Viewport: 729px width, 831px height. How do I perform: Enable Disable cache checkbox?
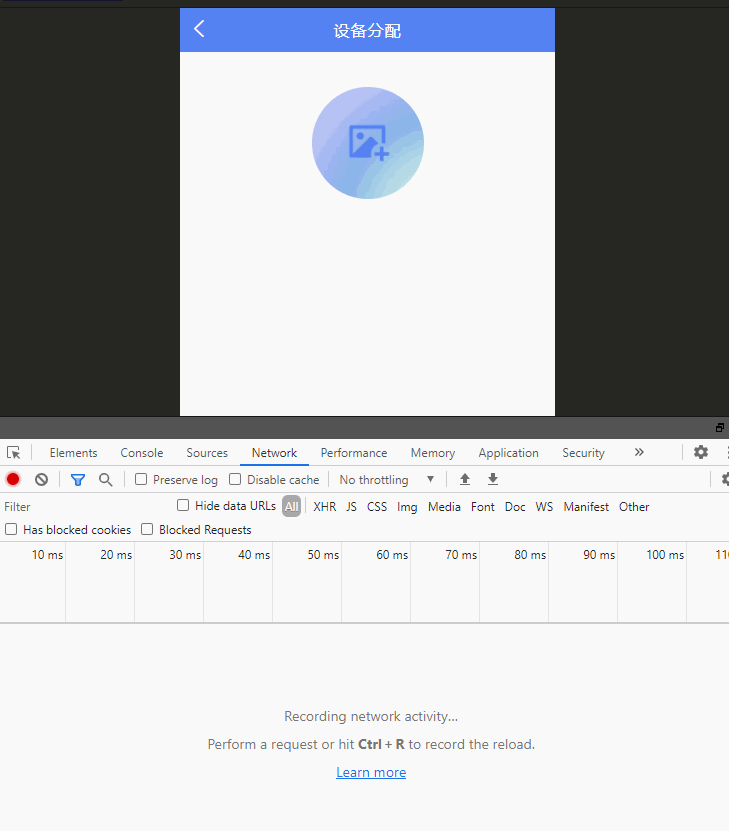tap(235, 479)
